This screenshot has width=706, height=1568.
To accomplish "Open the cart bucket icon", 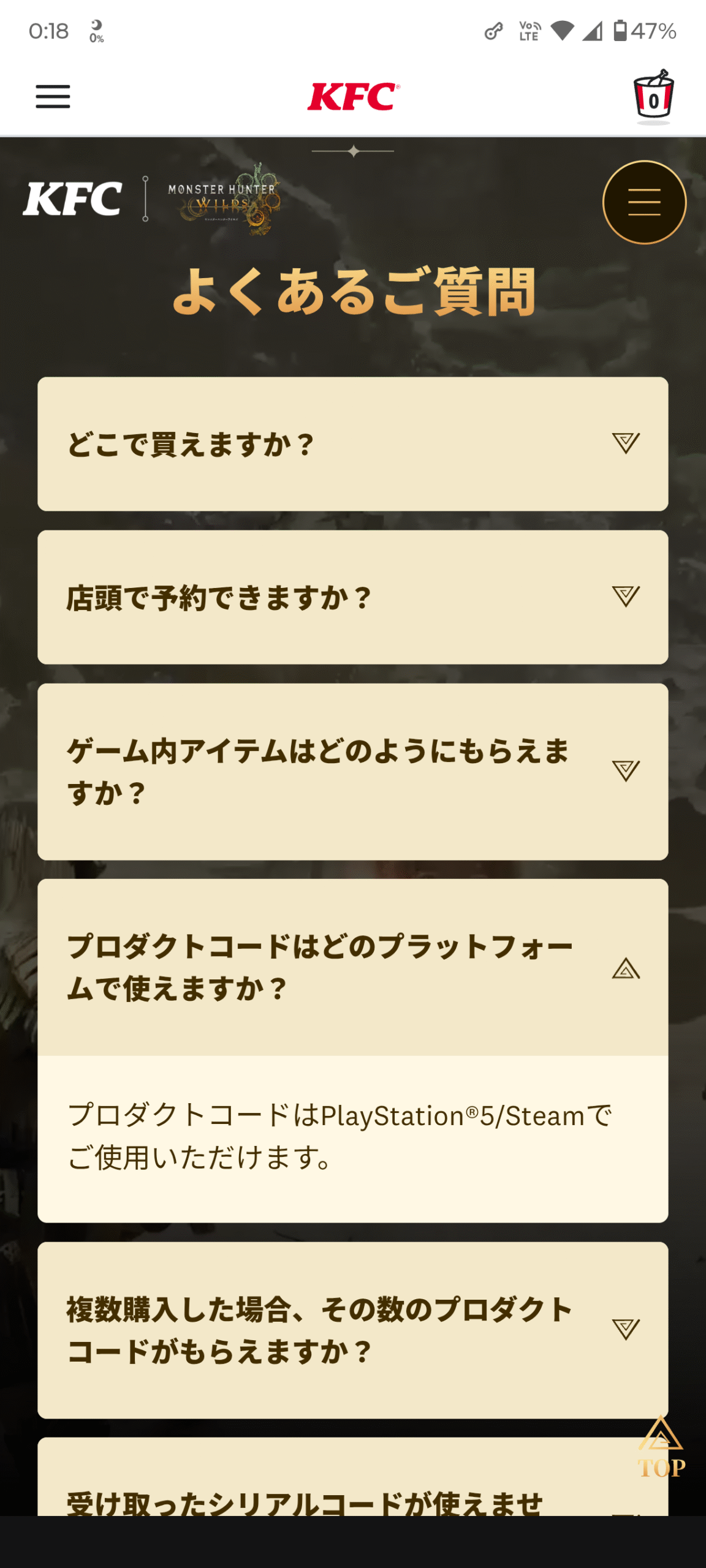I will [x=653, y=97].
